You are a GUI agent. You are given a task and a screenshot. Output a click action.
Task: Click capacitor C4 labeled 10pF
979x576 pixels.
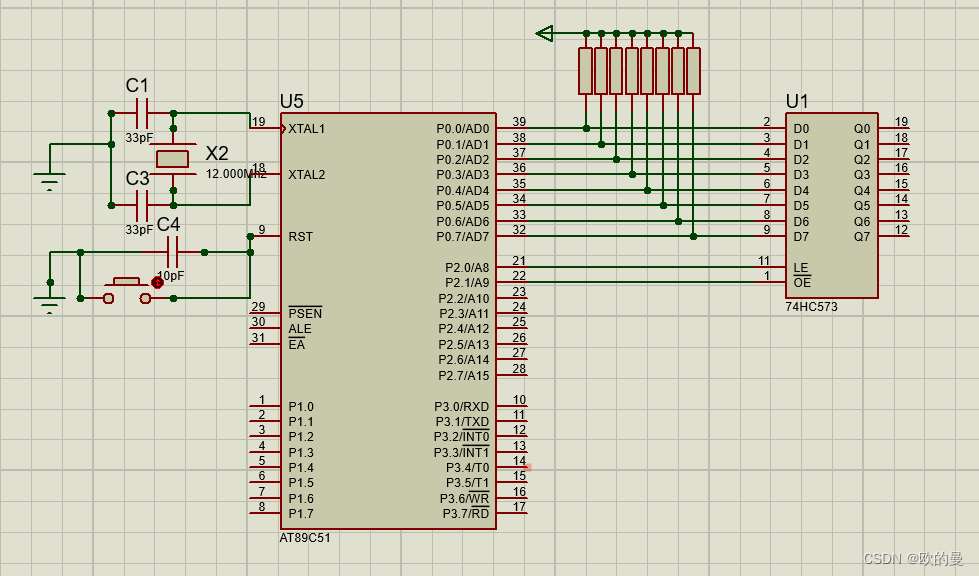pos(174,252)
